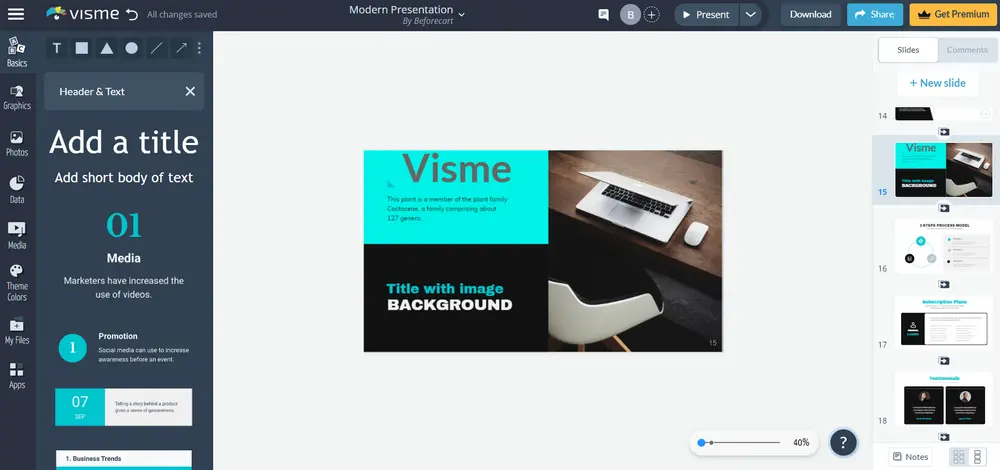Select slide 15 thumbnail
The width and height of the screenshot is (1000, 470).
click(943, 170)
